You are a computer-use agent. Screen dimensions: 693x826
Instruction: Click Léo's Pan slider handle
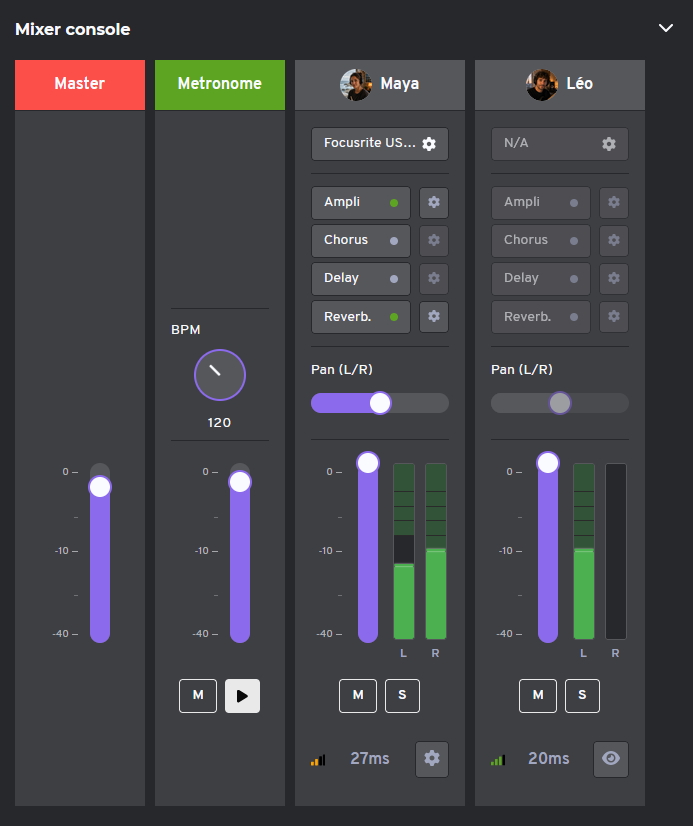pyautogui.click(x=560, y=403)
